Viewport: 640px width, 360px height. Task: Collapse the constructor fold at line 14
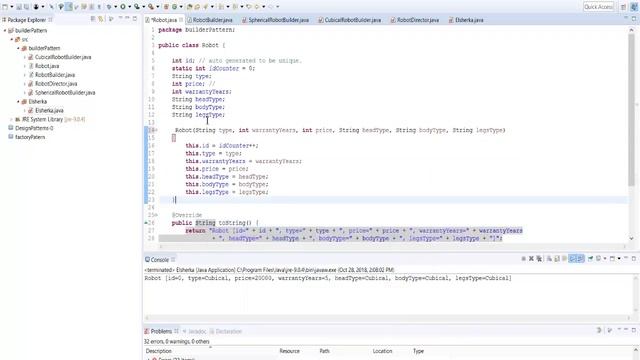[157, 130]
